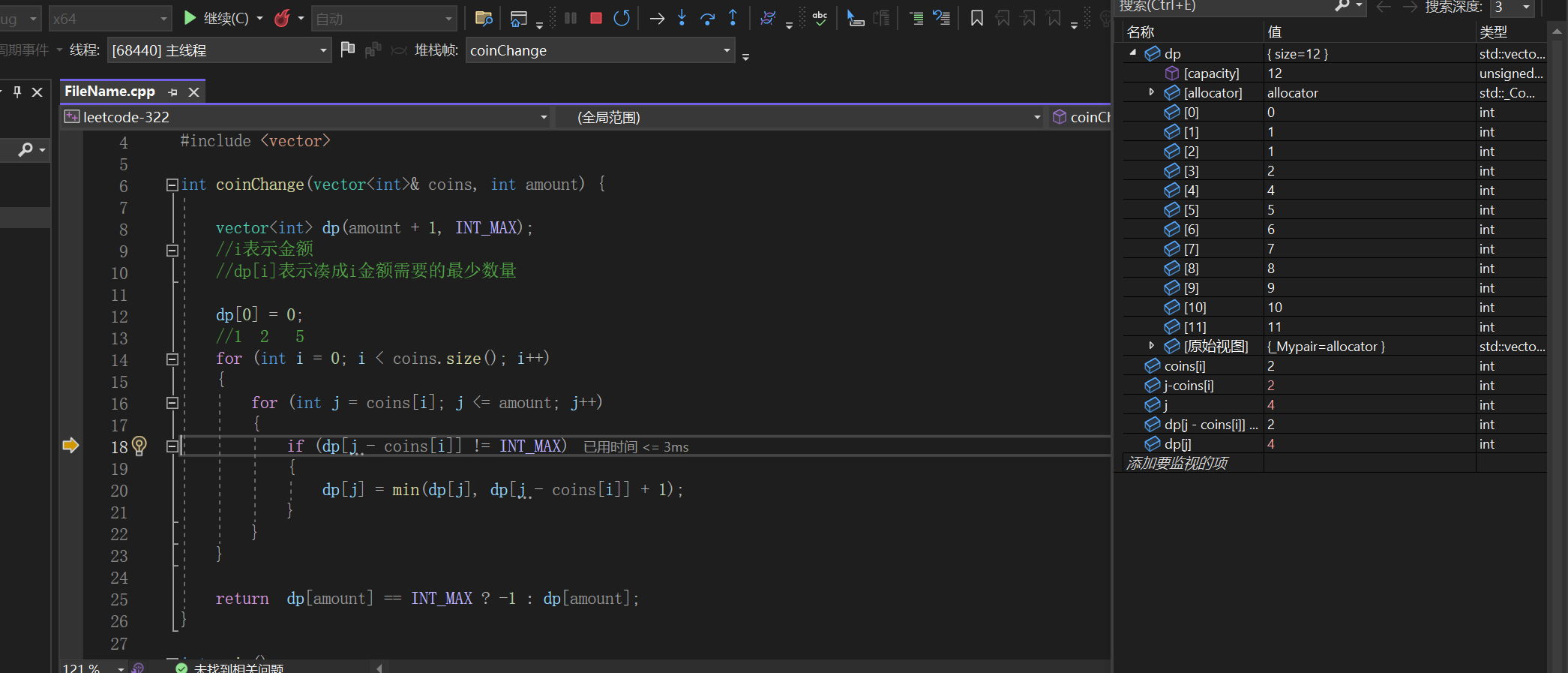1568x673 pixels.
Task: Select the j-coins[i] watch entry
Action: (x=1335, y=385)
